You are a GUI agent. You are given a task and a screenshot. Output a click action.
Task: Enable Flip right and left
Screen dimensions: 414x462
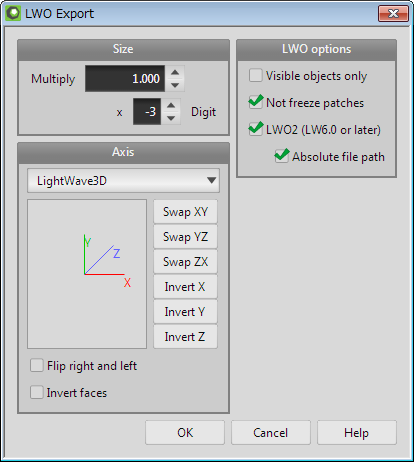[37, 365]
